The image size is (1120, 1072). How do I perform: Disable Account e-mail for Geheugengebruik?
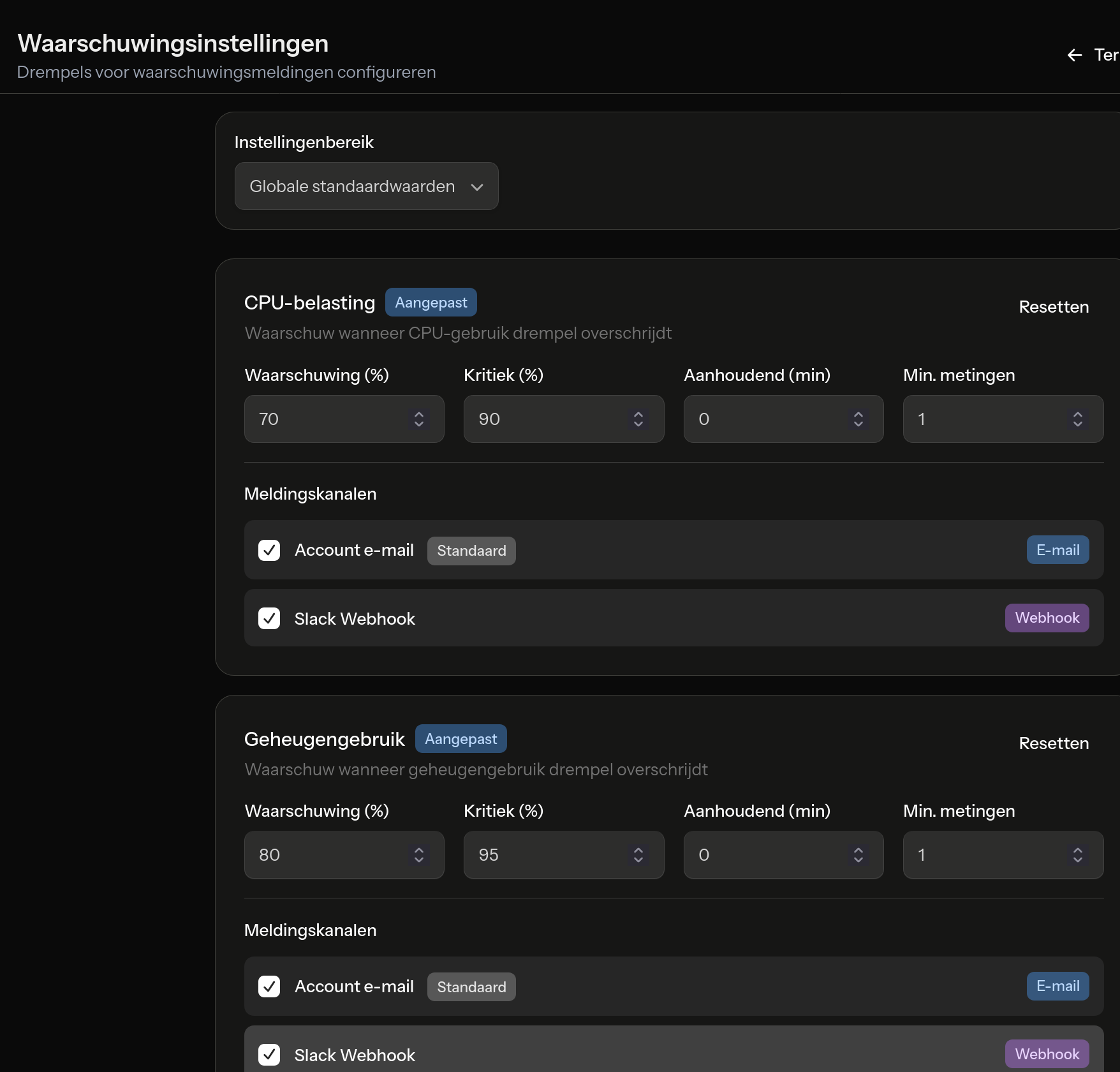pos(269,986)
